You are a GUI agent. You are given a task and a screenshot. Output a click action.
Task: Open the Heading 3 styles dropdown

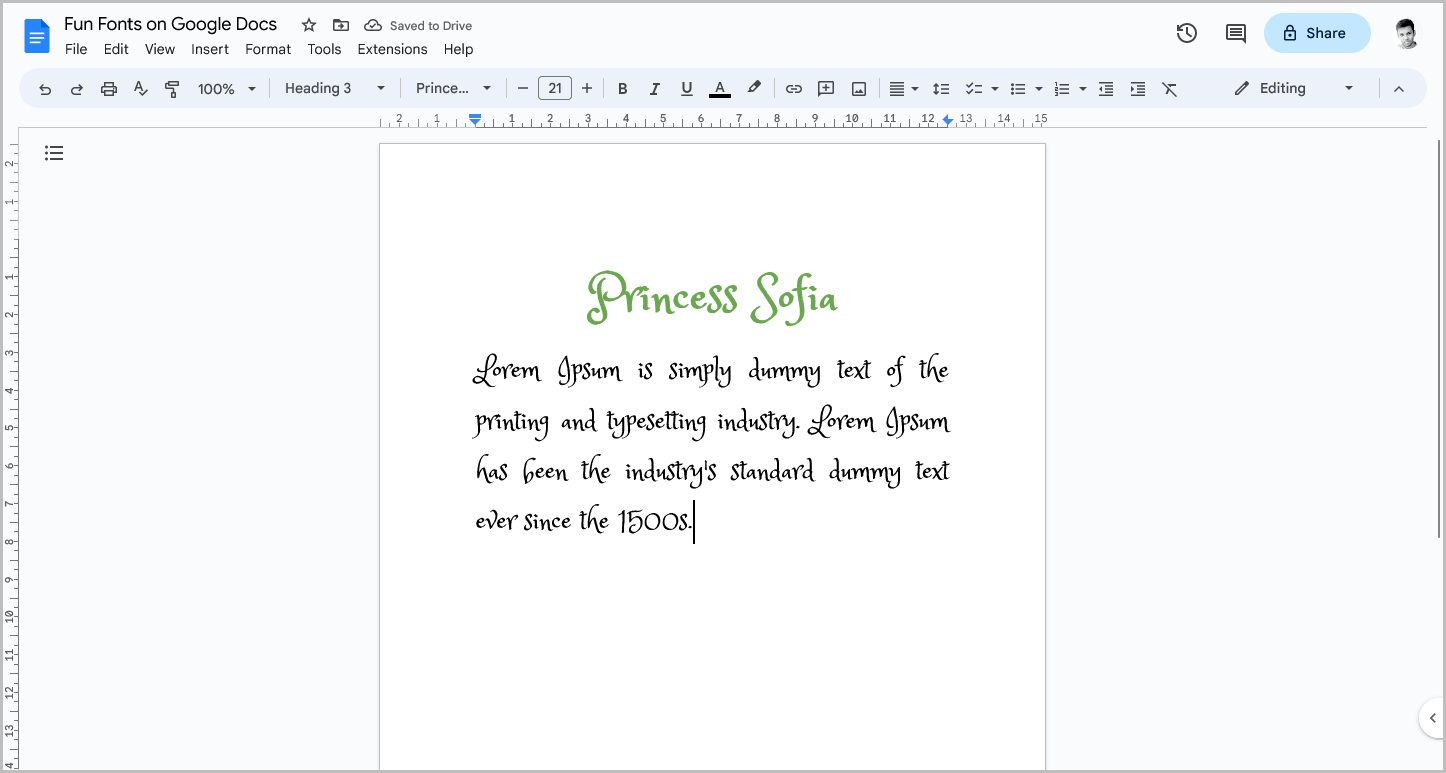tap(335, 88)
